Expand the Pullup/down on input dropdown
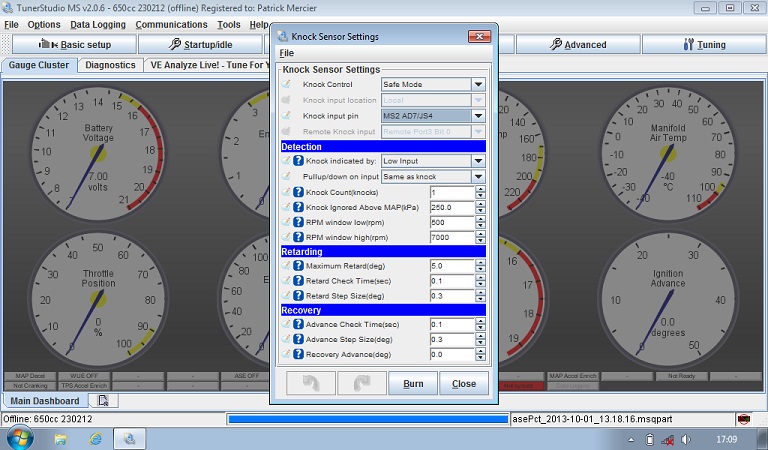768x450 pixels. tap(478, 176)
